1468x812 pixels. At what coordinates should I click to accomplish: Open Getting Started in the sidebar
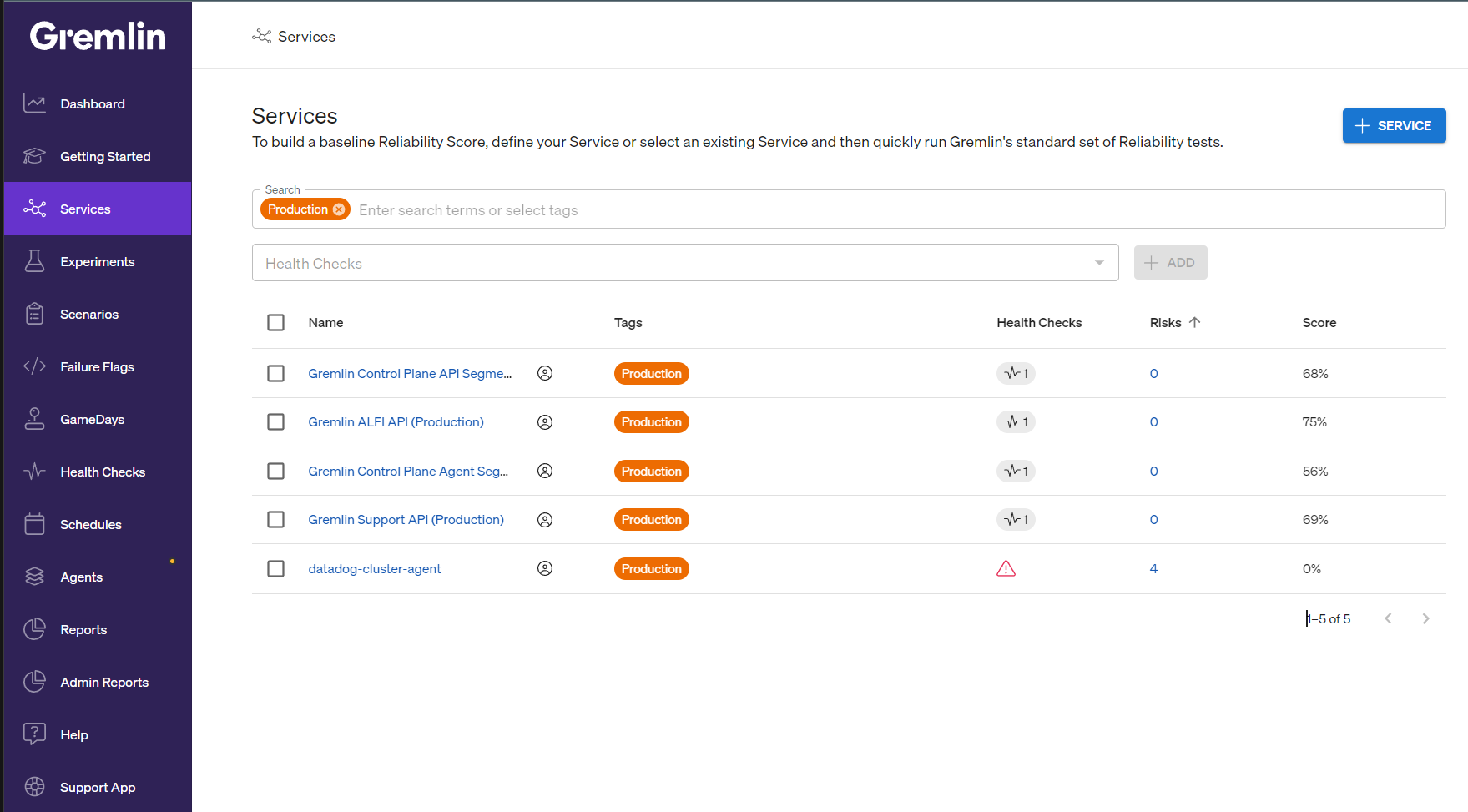tap(98, 156)
